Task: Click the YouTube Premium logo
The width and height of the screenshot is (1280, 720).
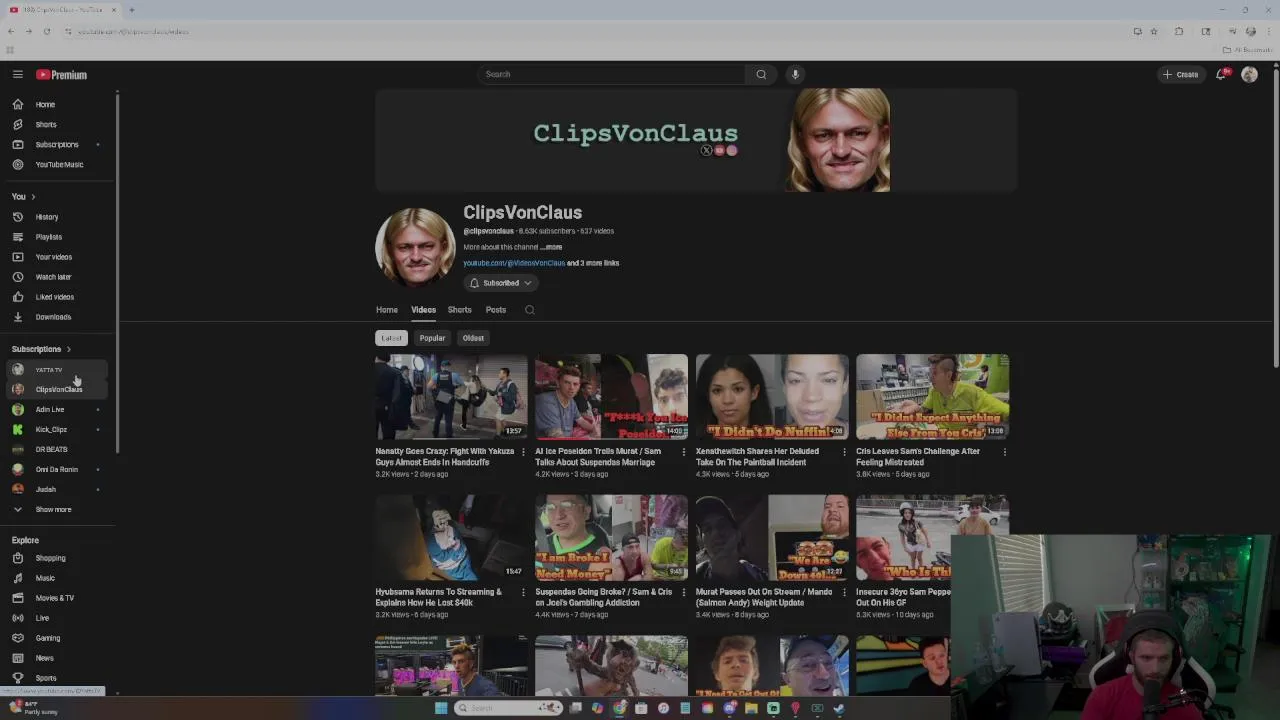Action: point(62,74)
